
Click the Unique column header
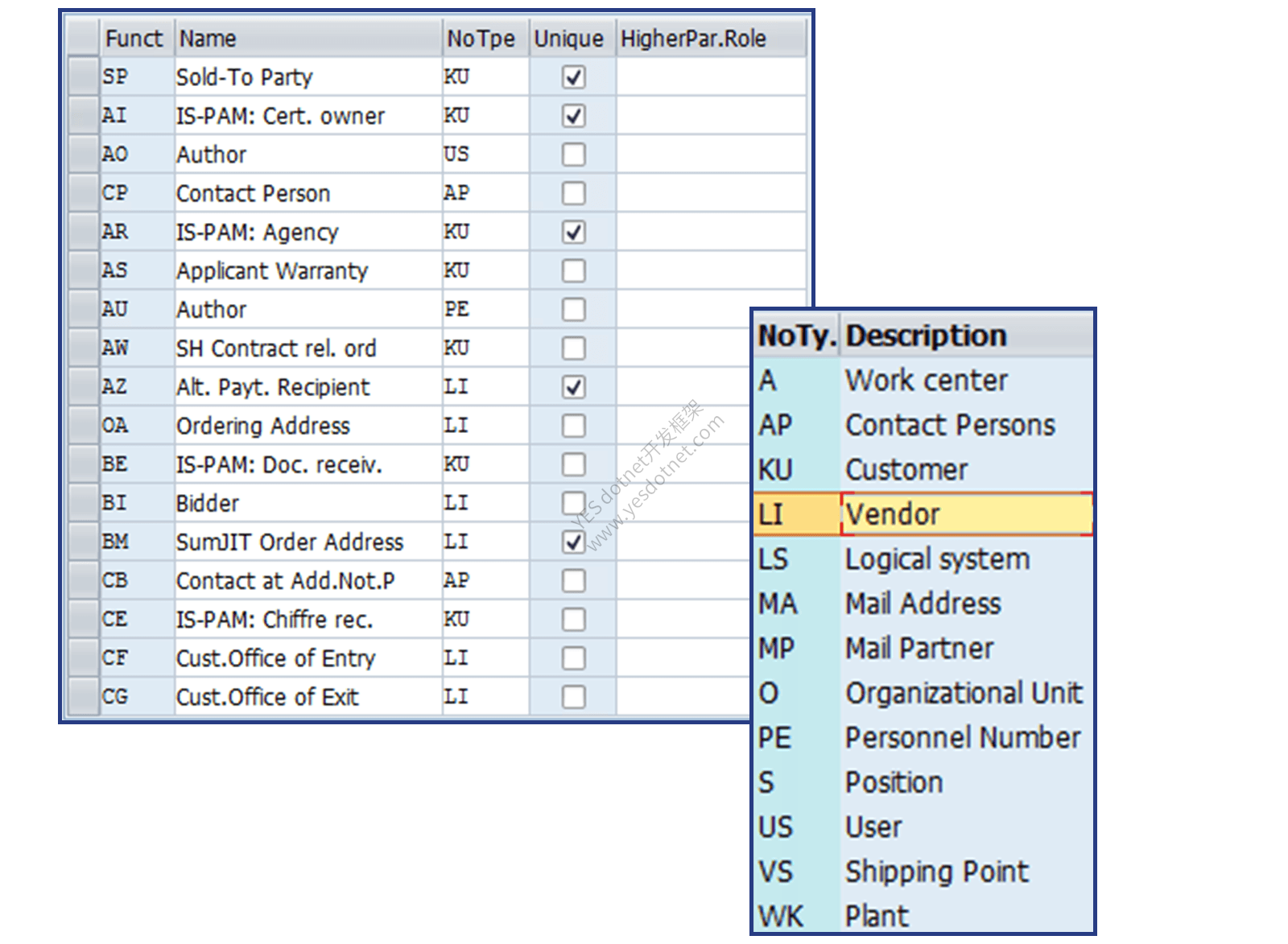point(572,38)
